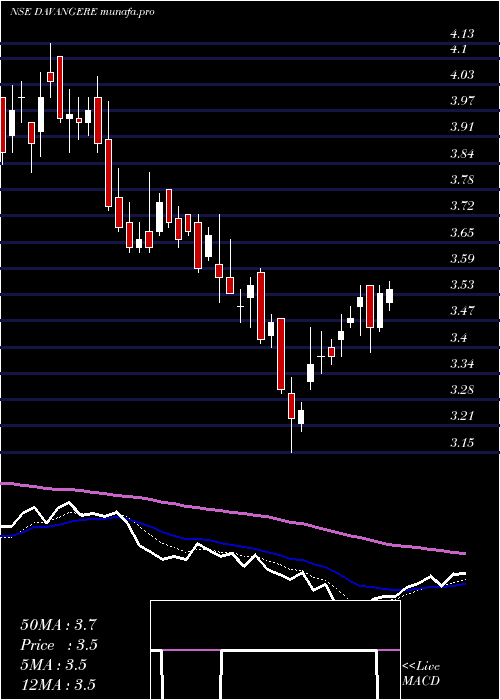The width and height of the screenshot is (500, 700).
Task: Click the <<Live MACD label
Action: 421,674
